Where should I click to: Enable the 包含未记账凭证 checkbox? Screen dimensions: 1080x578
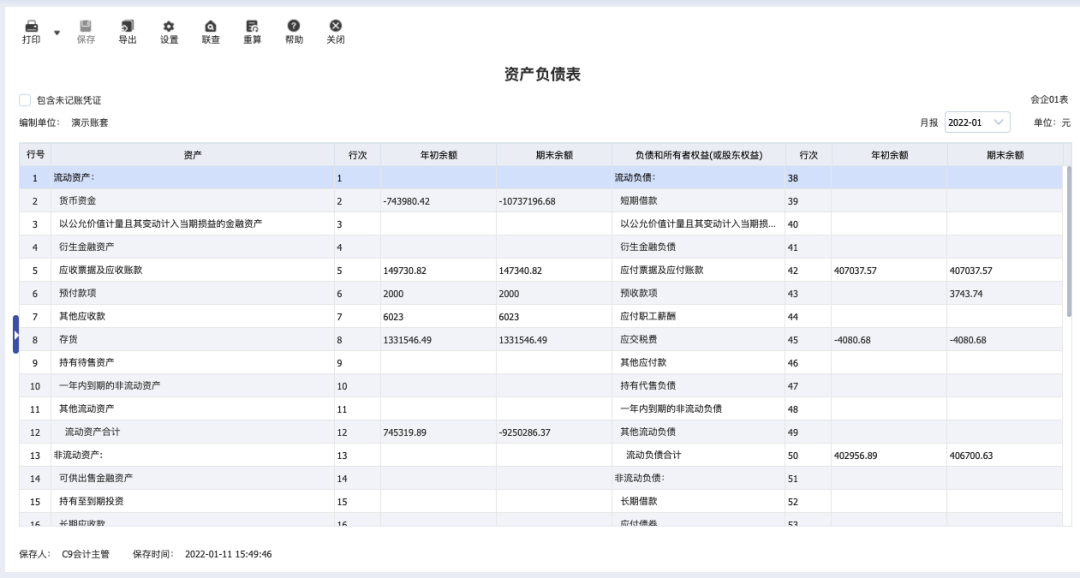[25, 100]
